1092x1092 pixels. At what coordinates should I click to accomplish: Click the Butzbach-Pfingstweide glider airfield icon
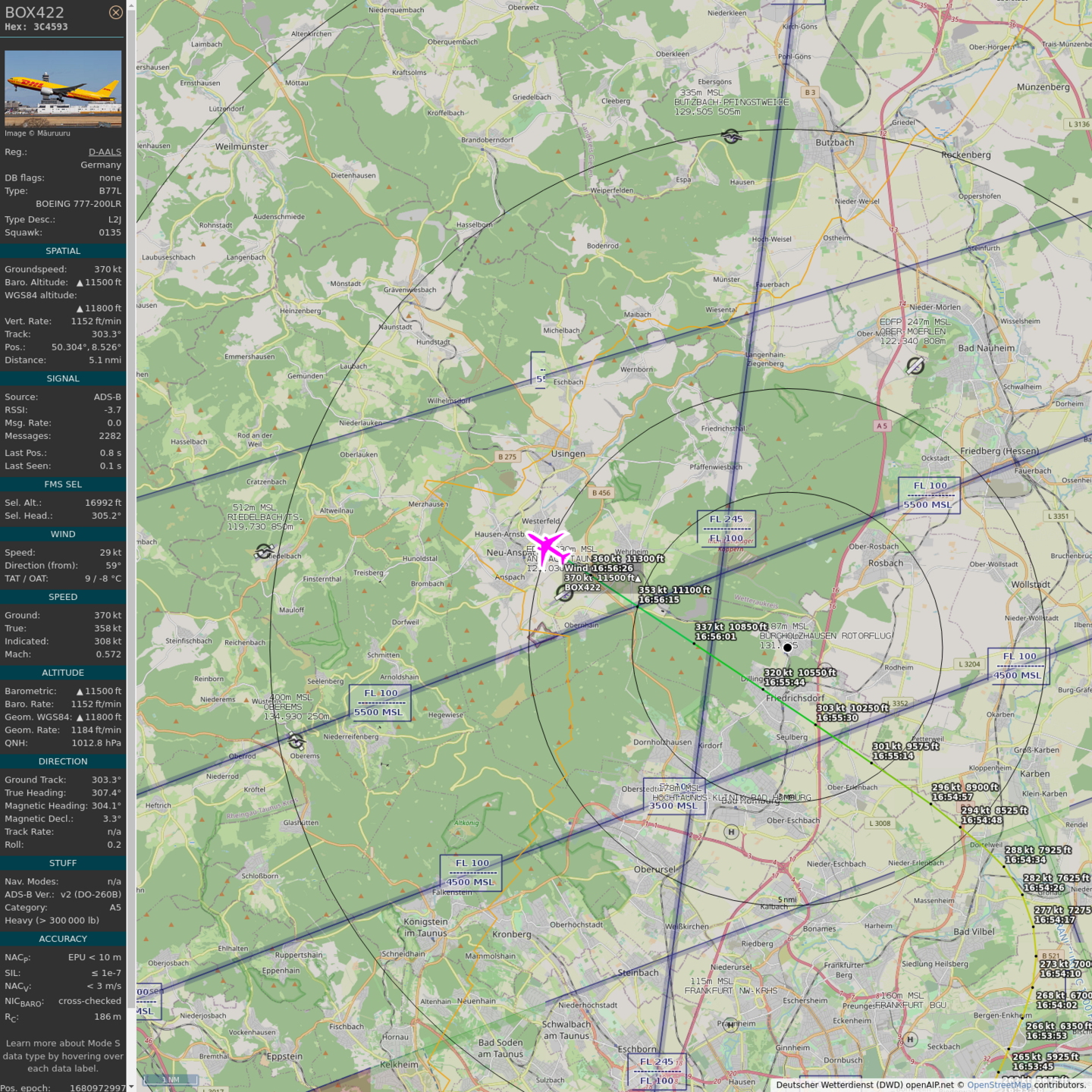pyautogui.click(x=731, y=136)
